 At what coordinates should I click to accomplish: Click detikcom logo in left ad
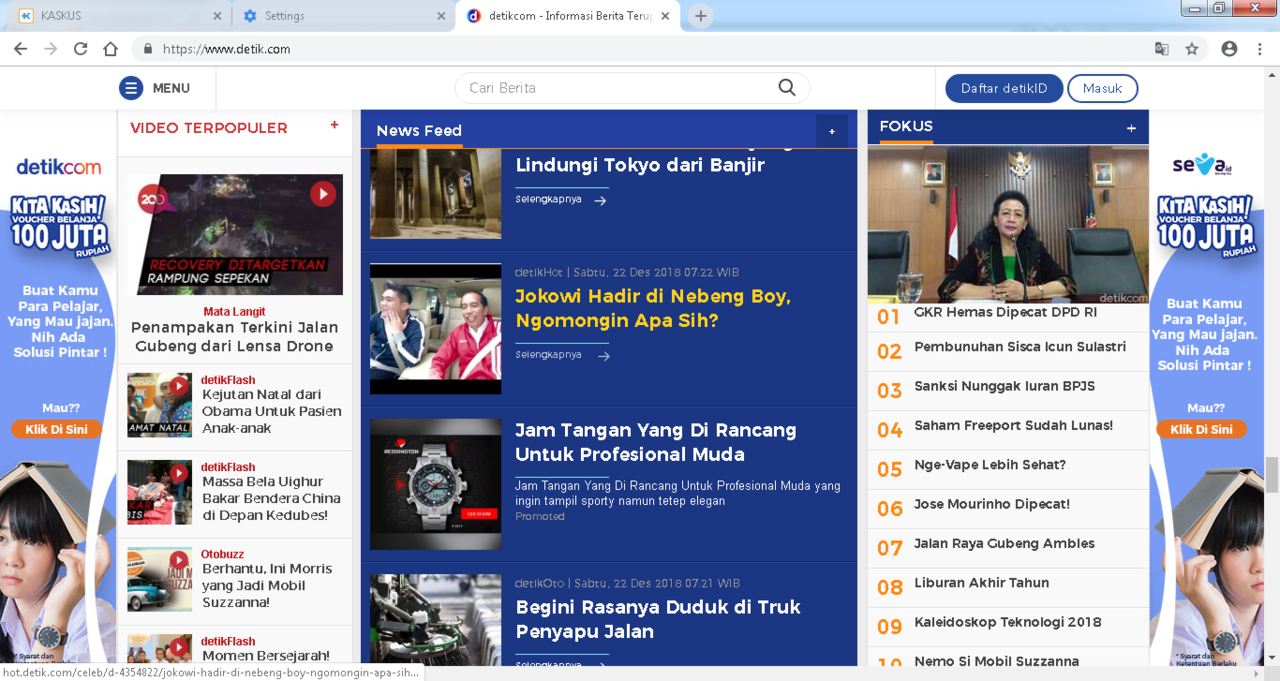pyautogui.click(x=58, y=167)
